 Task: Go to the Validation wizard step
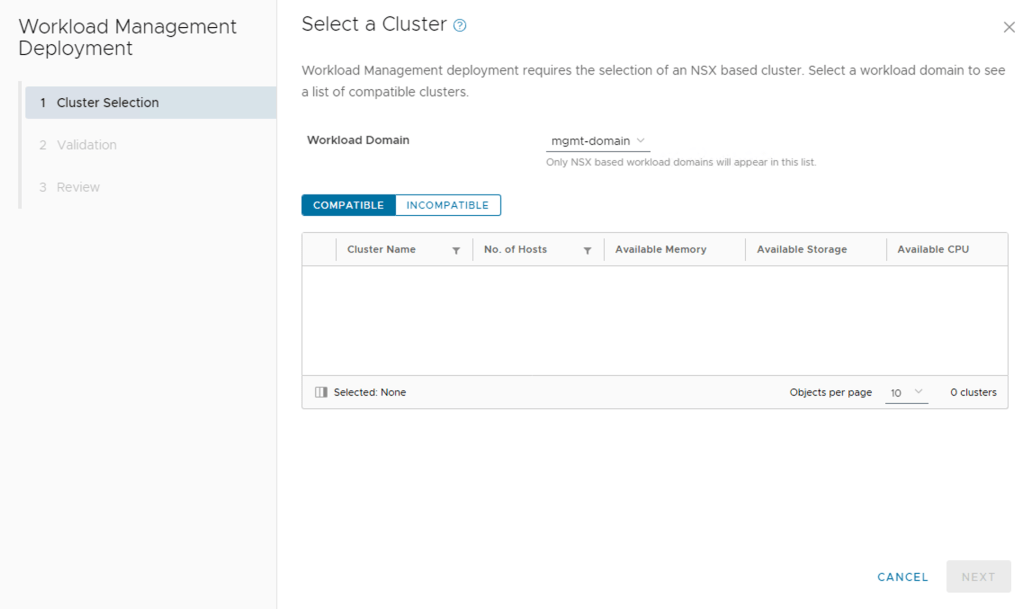(87, 145)
